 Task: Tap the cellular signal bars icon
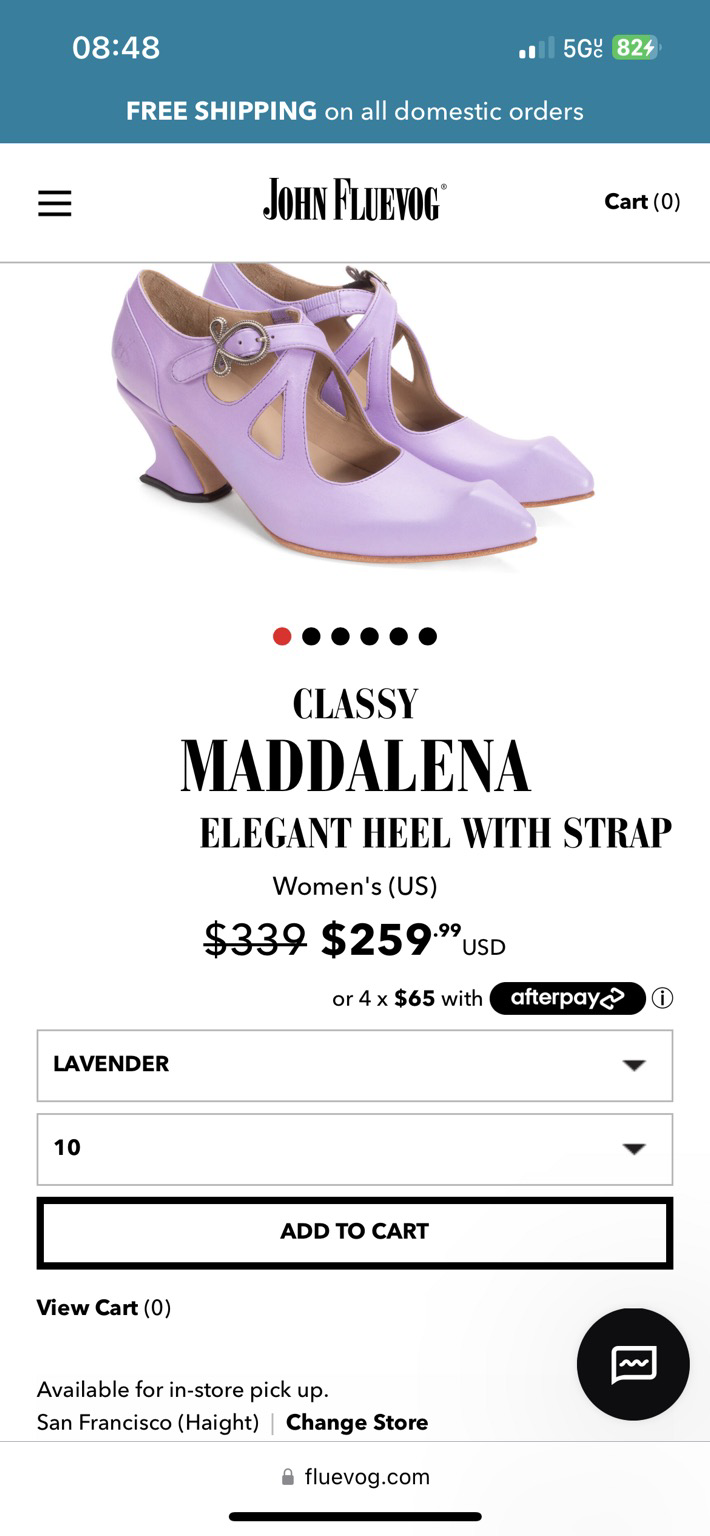536,48
